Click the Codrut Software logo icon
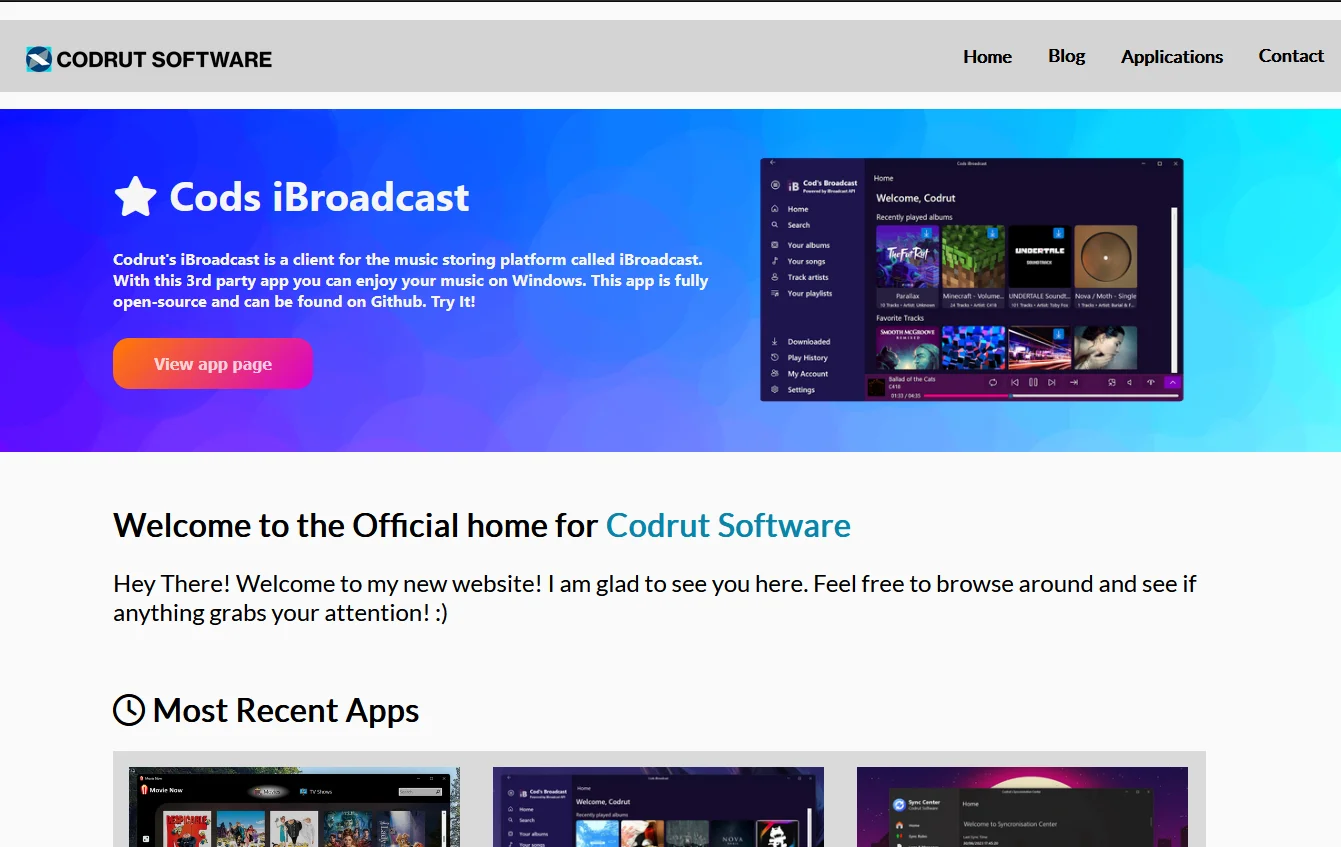1341x847 pixels. pos(39,59)
